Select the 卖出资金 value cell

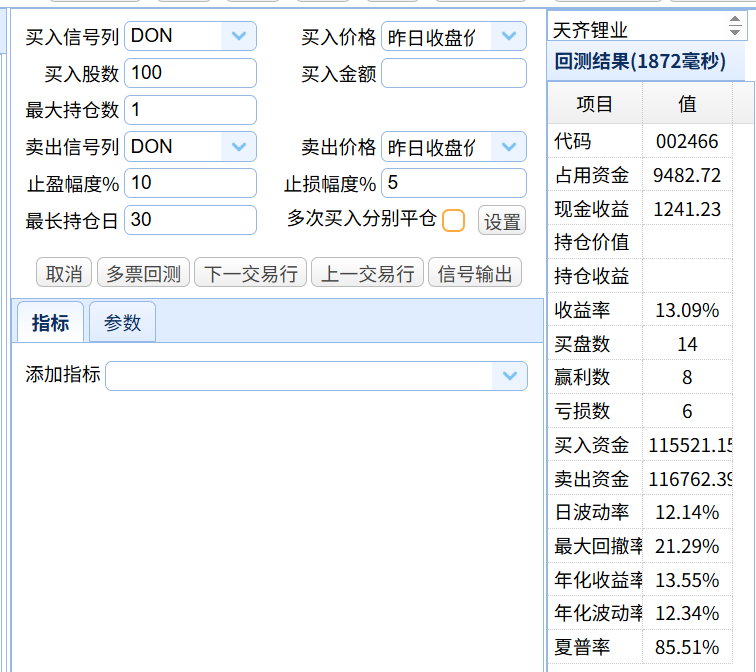click(688, 479)
